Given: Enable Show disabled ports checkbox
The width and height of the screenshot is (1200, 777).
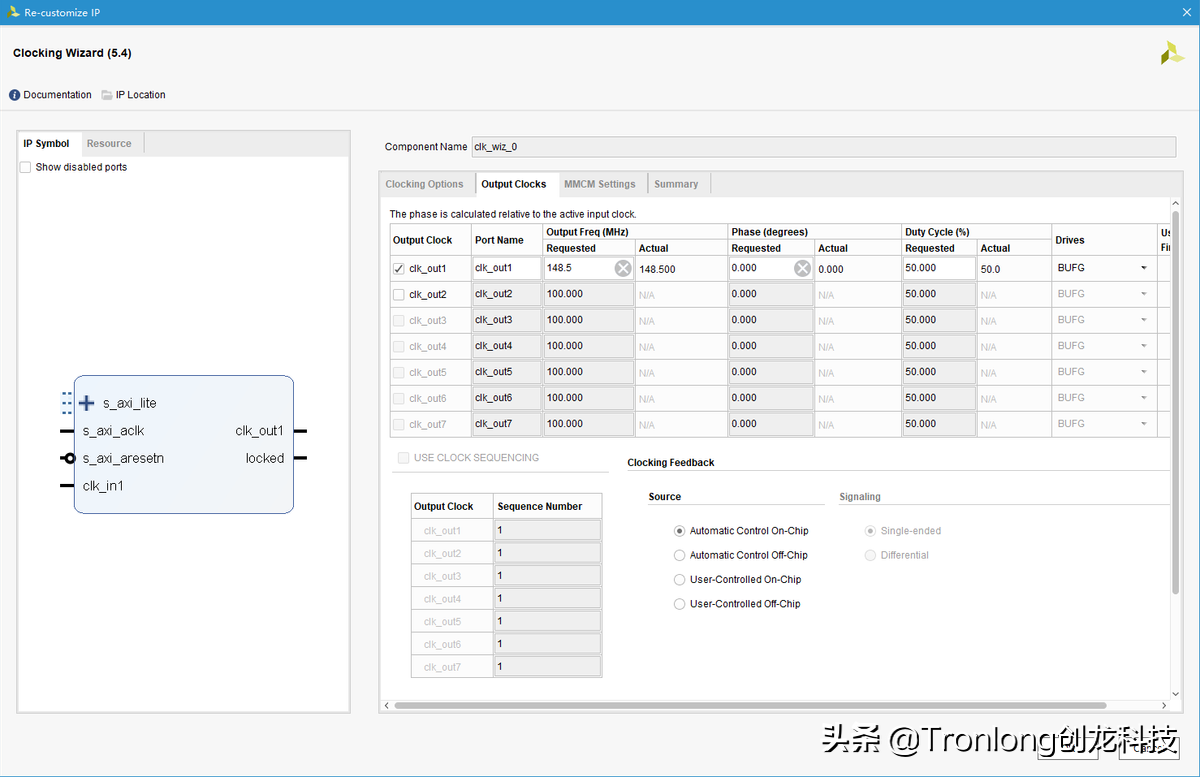Looking at the screenshot, I should [26, 167].
